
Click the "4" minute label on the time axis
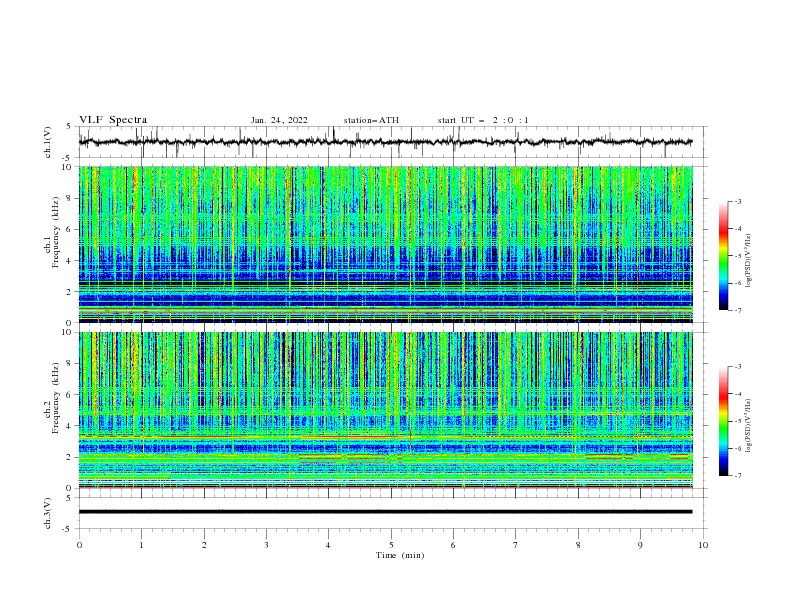328,545
